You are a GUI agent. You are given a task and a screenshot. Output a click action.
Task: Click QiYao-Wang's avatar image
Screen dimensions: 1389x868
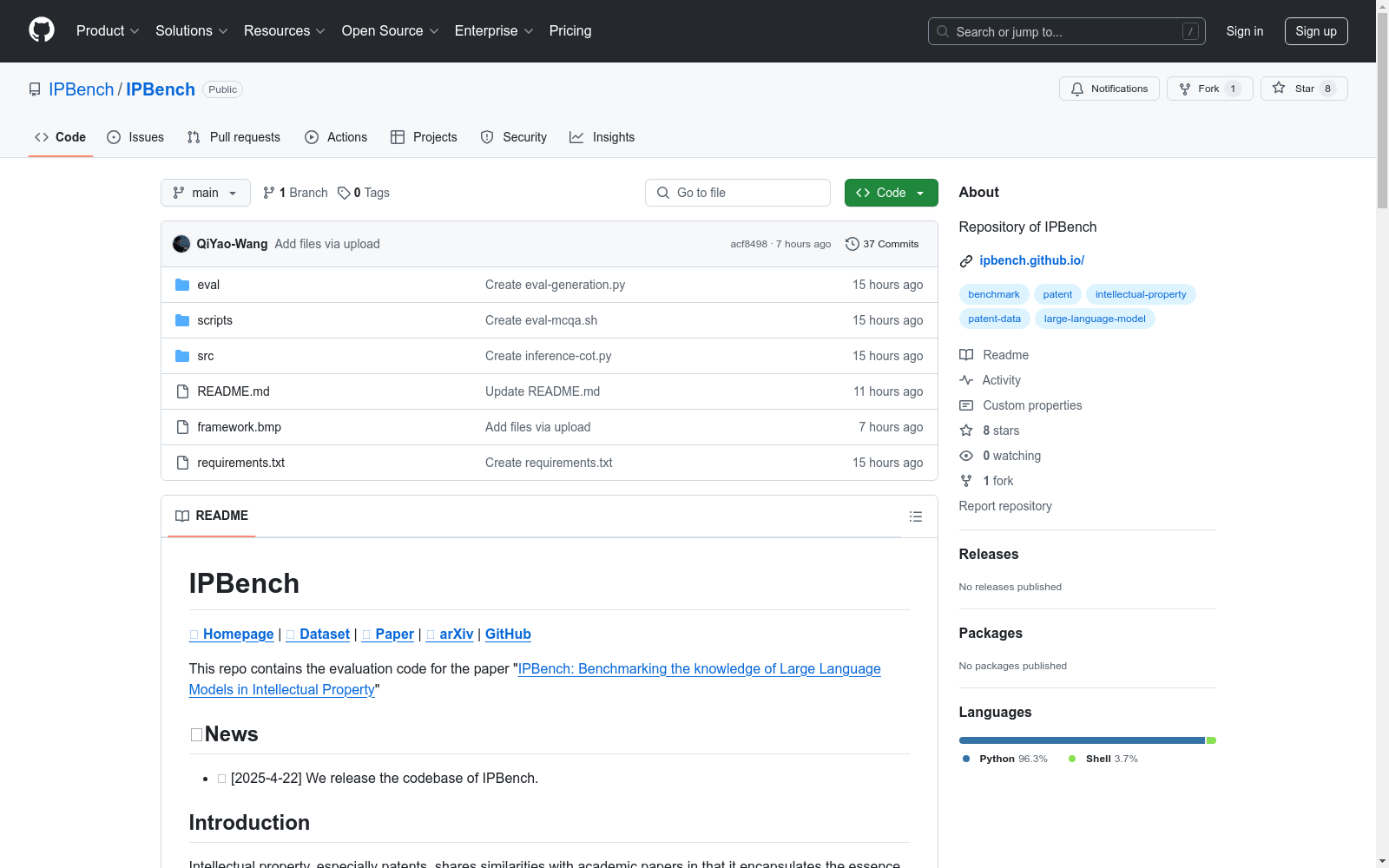(x=181, y=244)
